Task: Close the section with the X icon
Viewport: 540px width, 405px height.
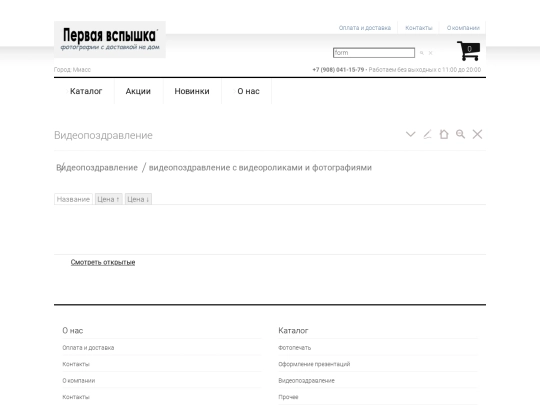Action: tap(477, 134)
